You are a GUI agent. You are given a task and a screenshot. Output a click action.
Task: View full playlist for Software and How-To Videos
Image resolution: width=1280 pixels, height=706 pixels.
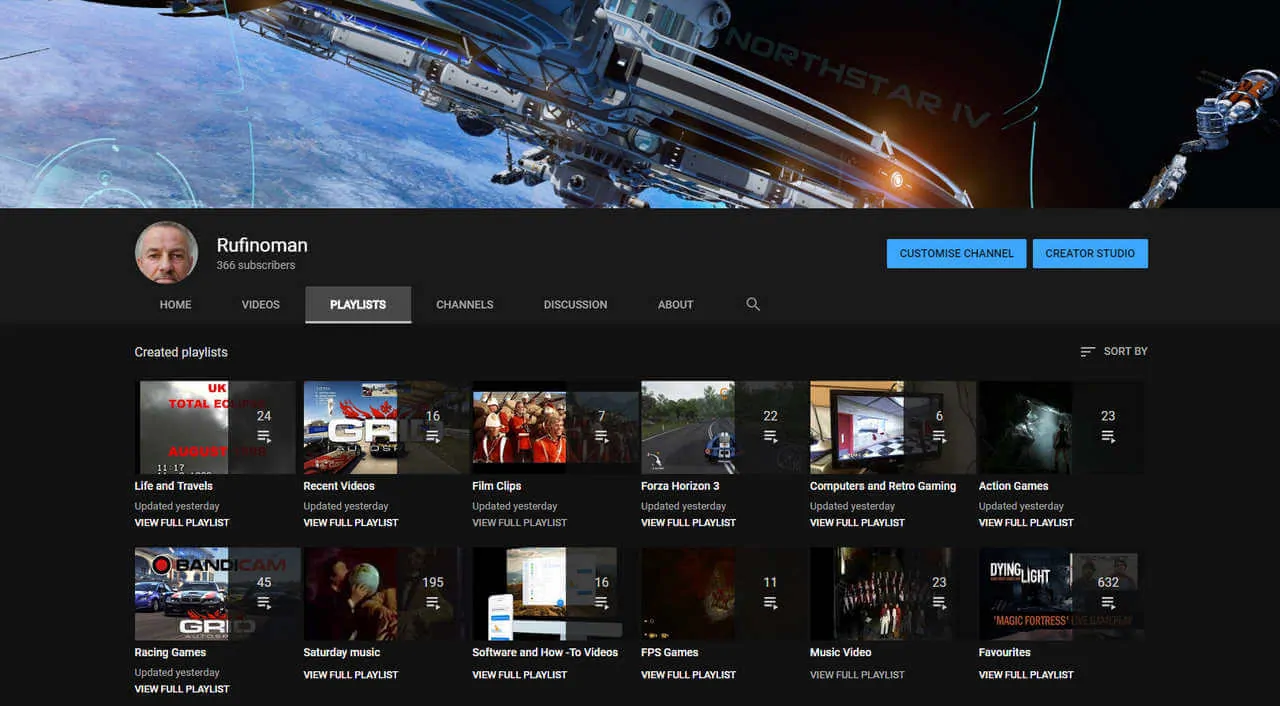(520, 675)
